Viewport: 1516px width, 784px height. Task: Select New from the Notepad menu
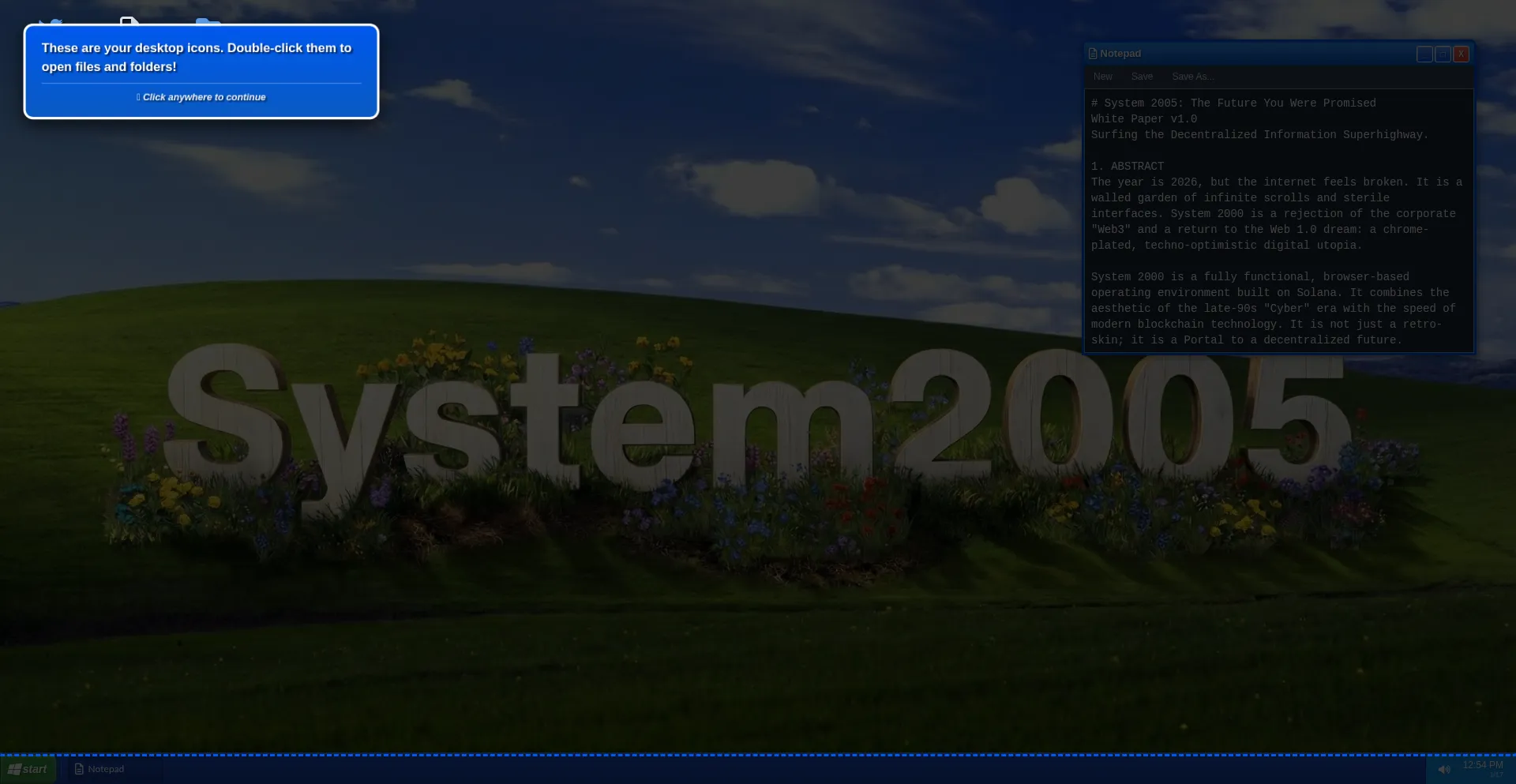click(x=1102, y=77)
